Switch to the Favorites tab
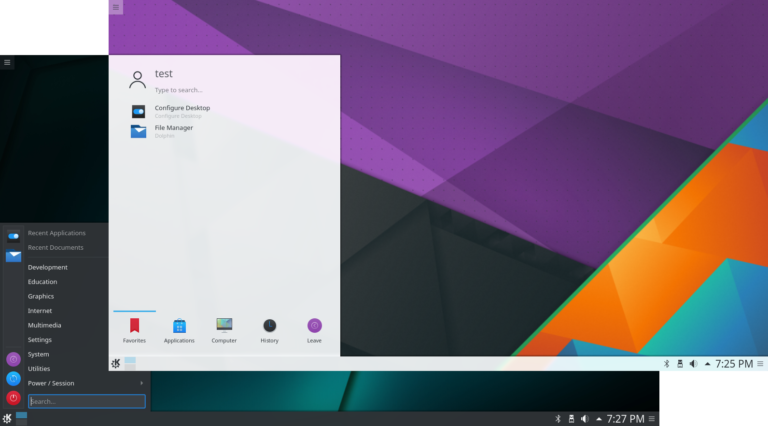The image size is (768, 426). point(134,330)
